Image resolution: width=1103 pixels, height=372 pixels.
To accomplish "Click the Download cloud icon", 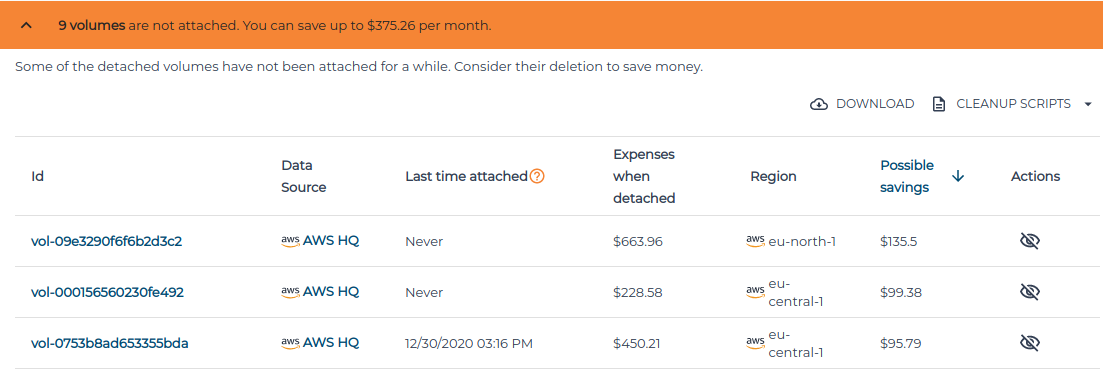I will point(819,104).
